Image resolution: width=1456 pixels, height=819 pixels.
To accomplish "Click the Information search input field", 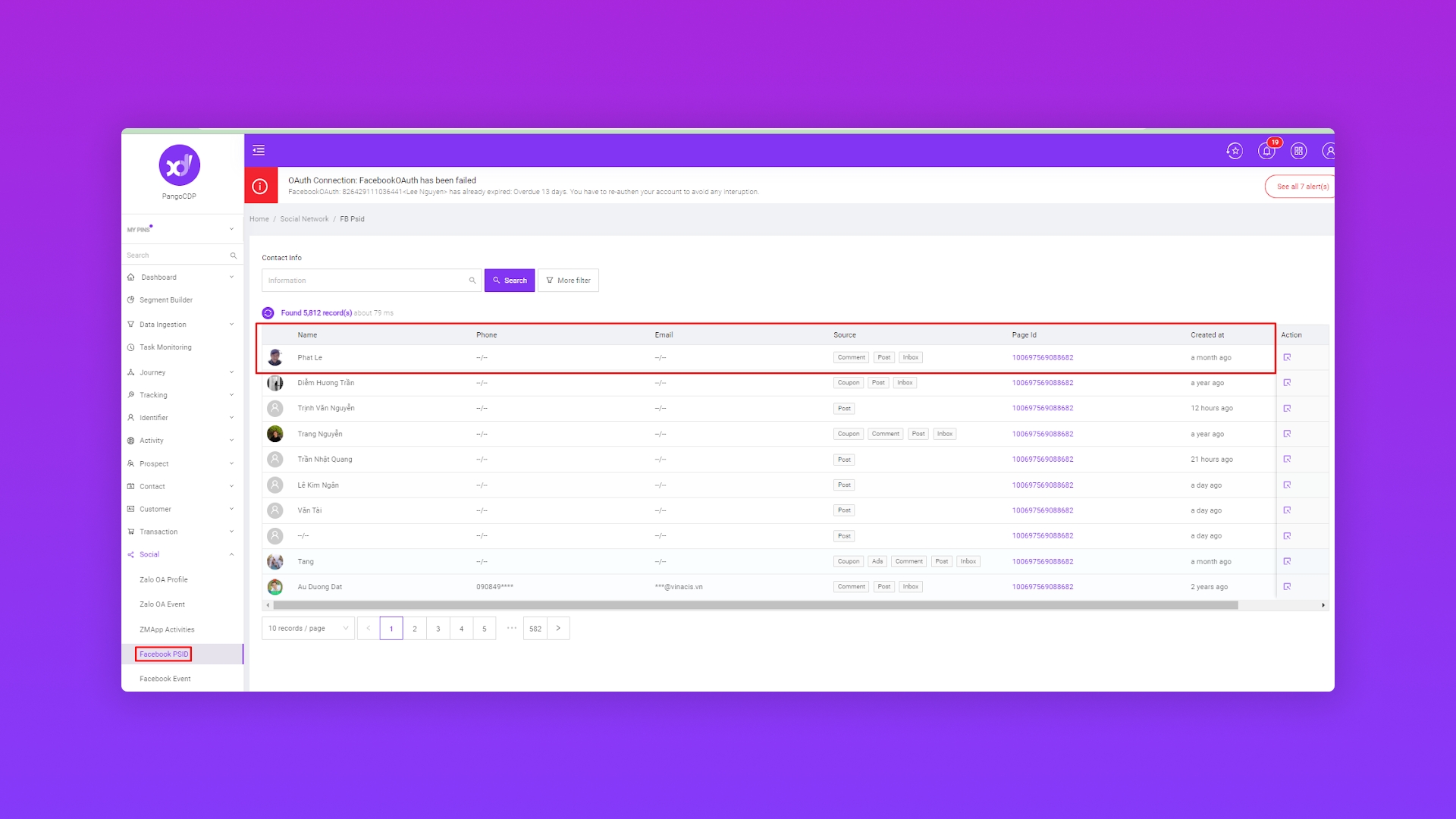I will click(x=366, y=281).
